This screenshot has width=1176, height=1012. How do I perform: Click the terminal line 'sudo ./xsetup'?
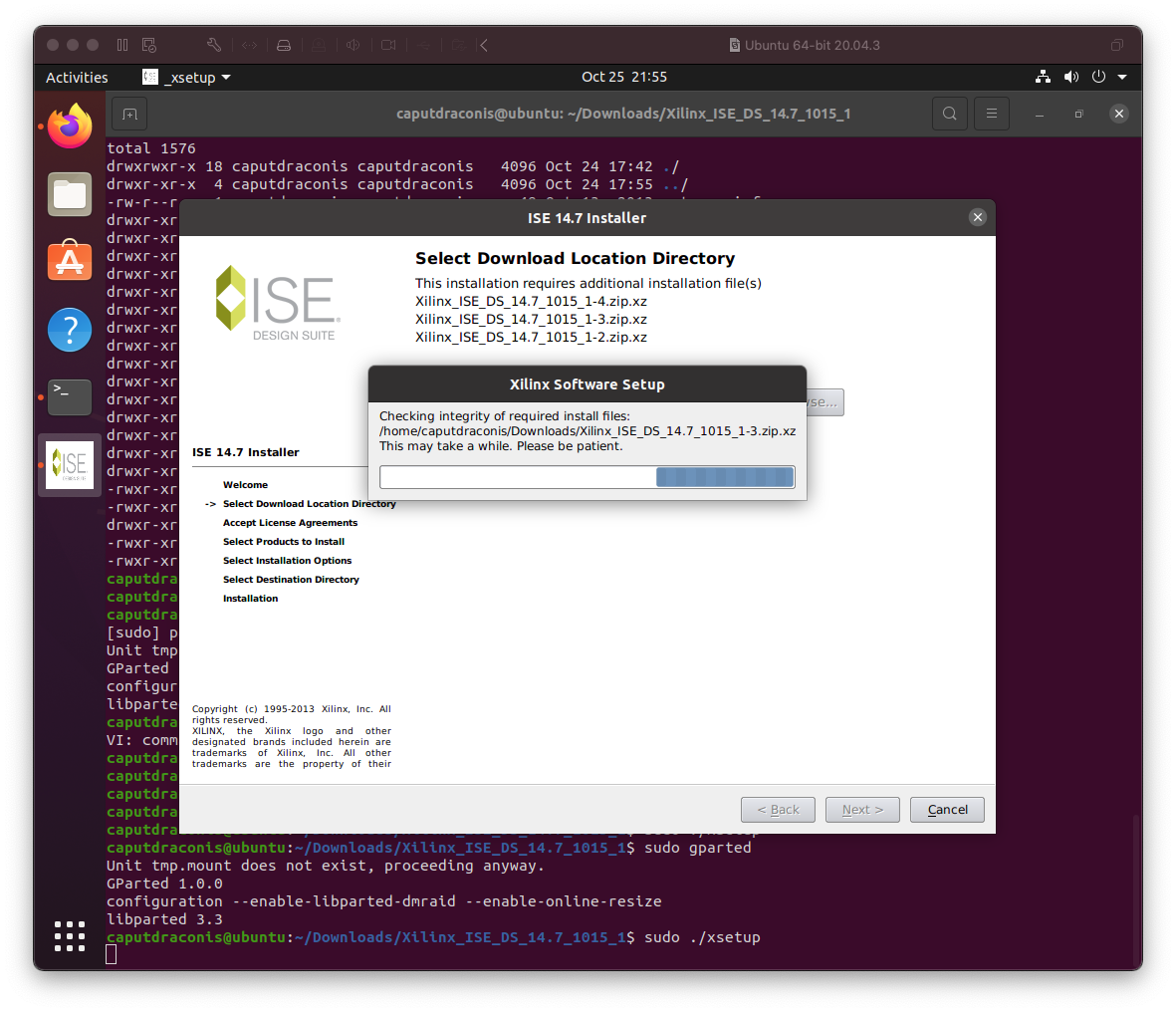click(702, 937)
